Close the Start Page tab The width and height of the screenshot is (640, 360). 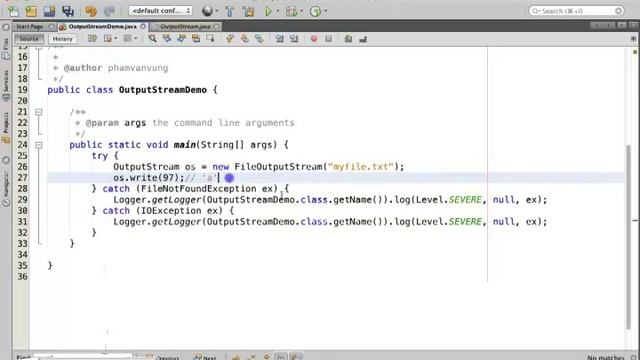(51, 27)
